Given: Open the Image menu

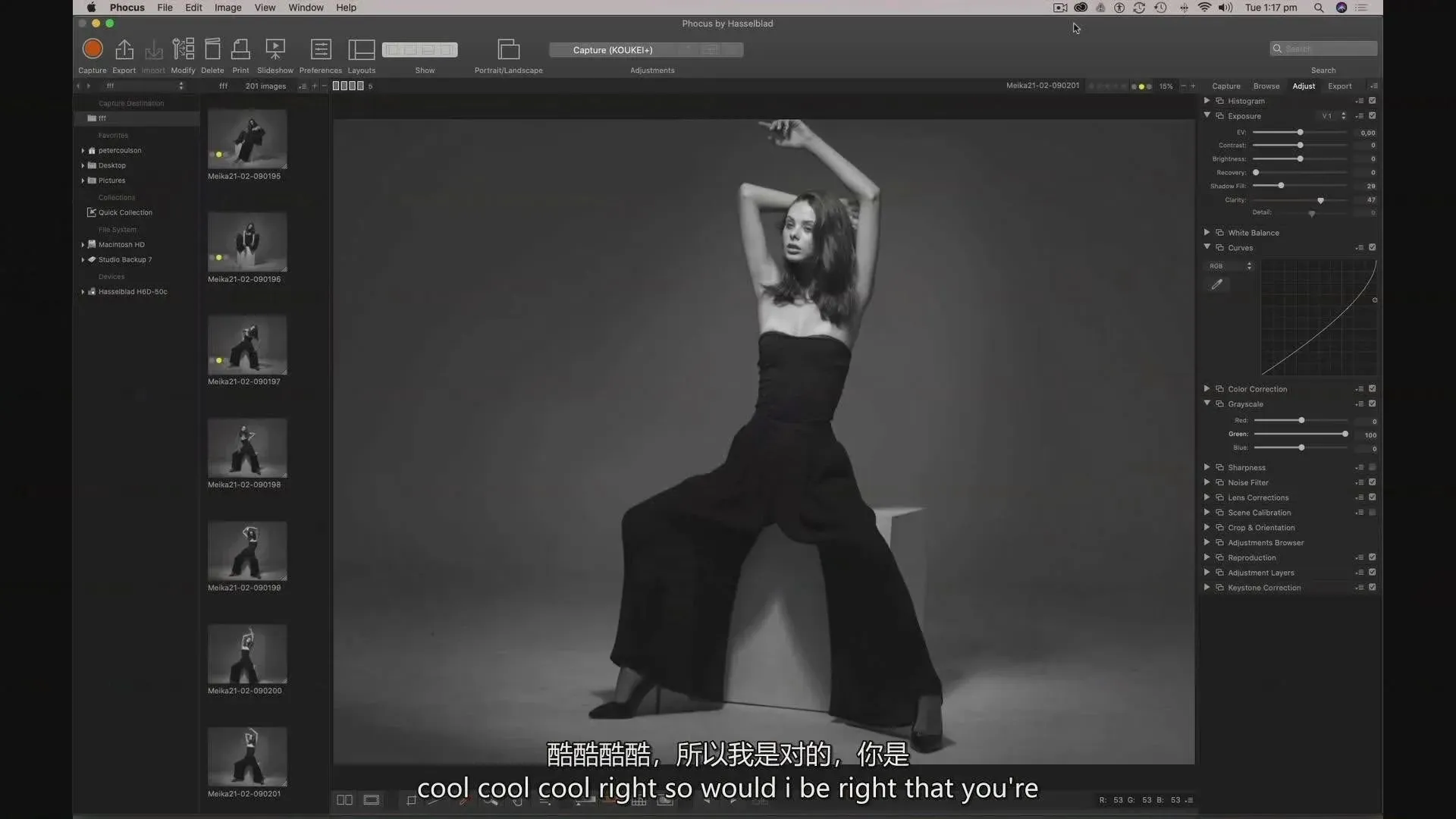Looking at the screenshot, I should (227, 8).
